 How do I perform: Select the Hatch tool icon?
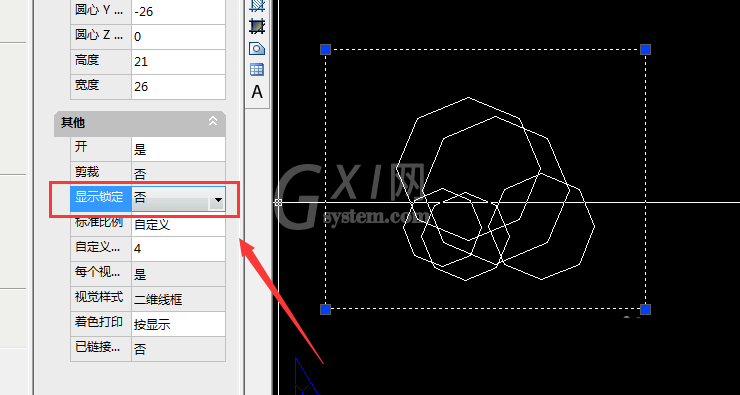coord(257,5)
